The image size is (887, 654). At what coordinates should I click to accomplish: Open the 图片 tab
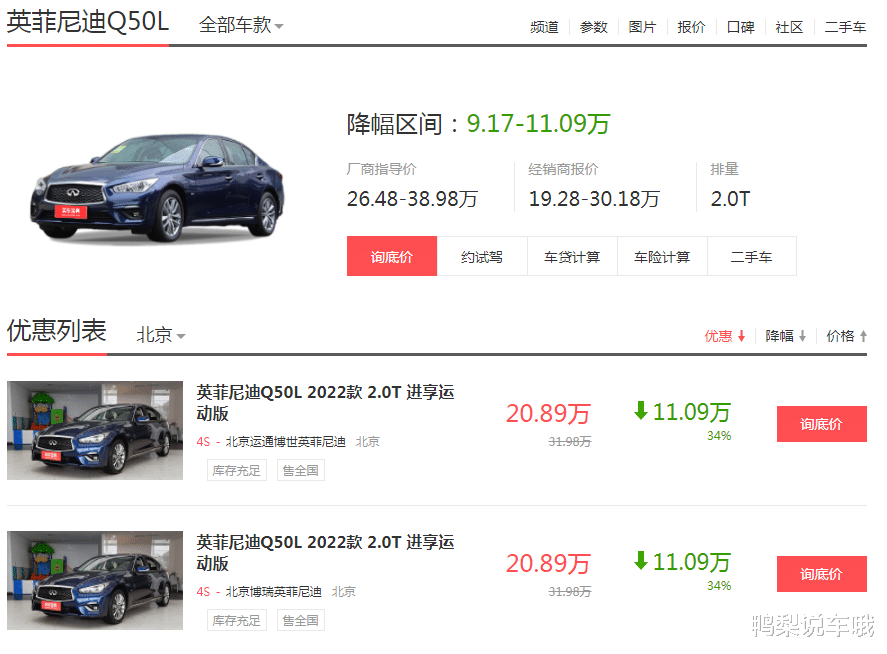click(x=642, y=27)
